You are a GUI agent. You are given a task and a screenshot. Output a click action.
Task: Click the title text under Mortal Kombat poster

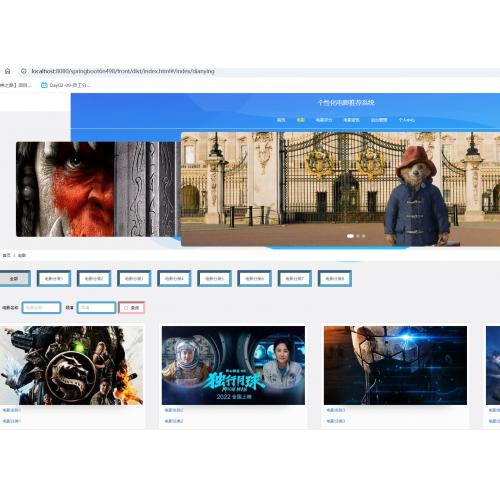click(x=12, y=410)
